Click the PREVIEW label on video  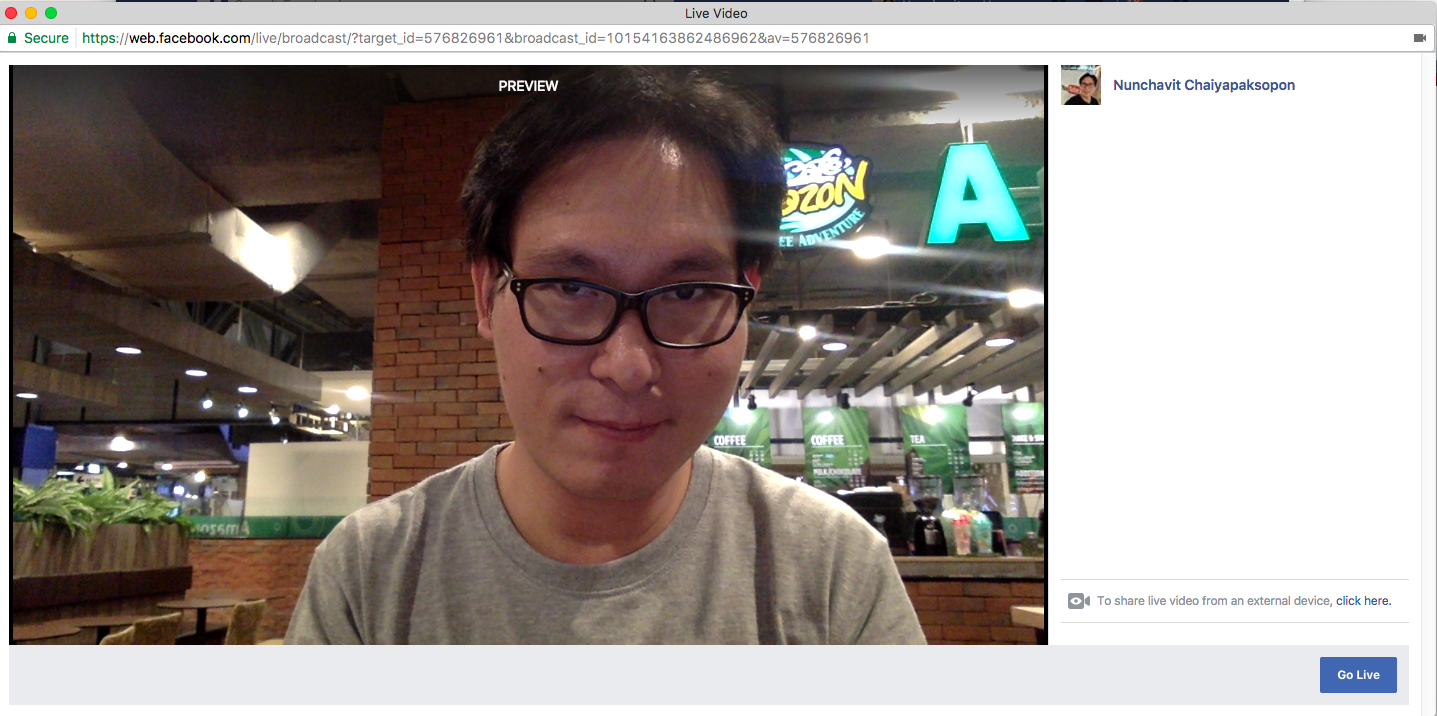tap(528, 86)
